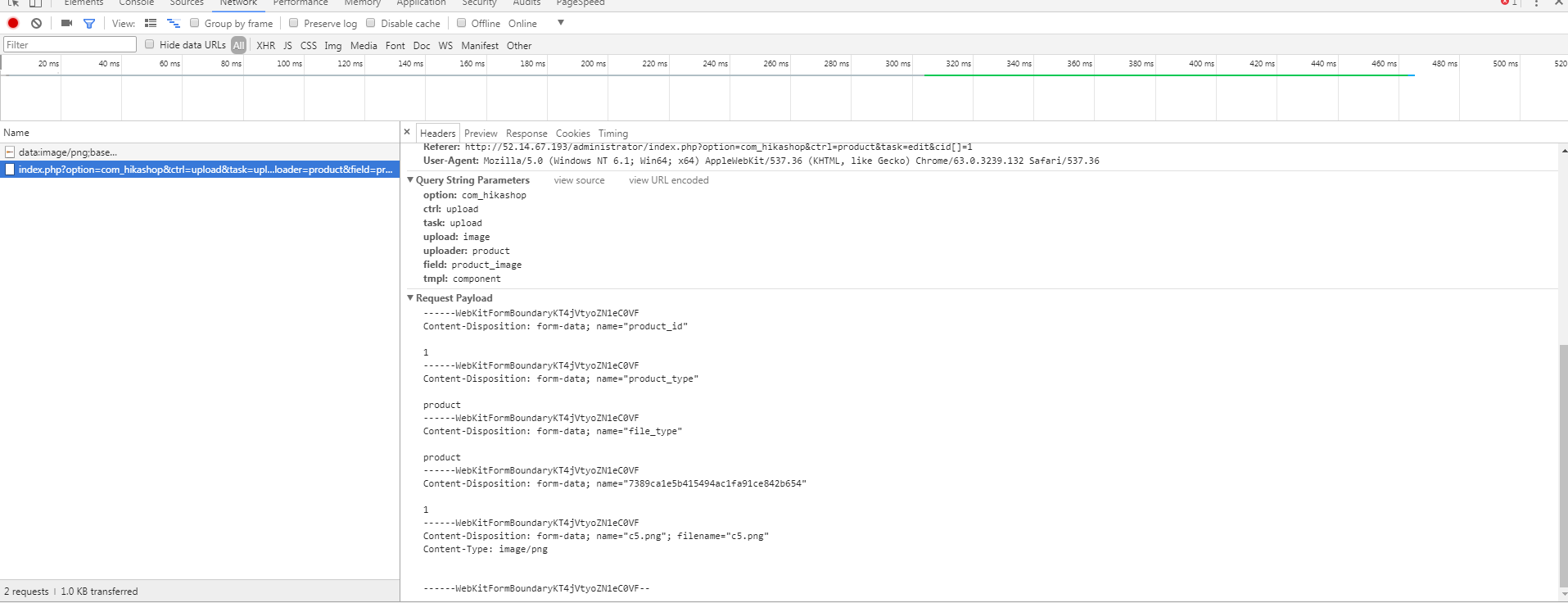Click '1.0 KB transferred' in status bar

click(99, 592)
